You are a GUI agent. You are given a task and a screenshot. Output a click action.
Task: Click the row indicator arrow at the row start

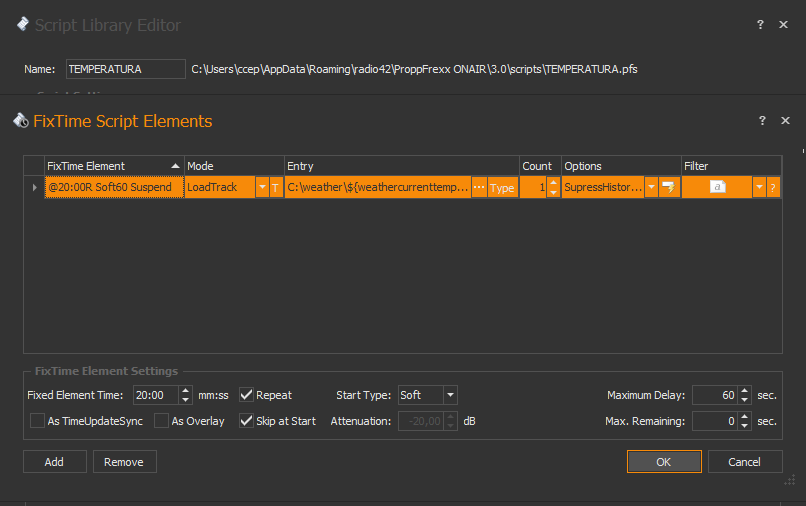point(34,187)
